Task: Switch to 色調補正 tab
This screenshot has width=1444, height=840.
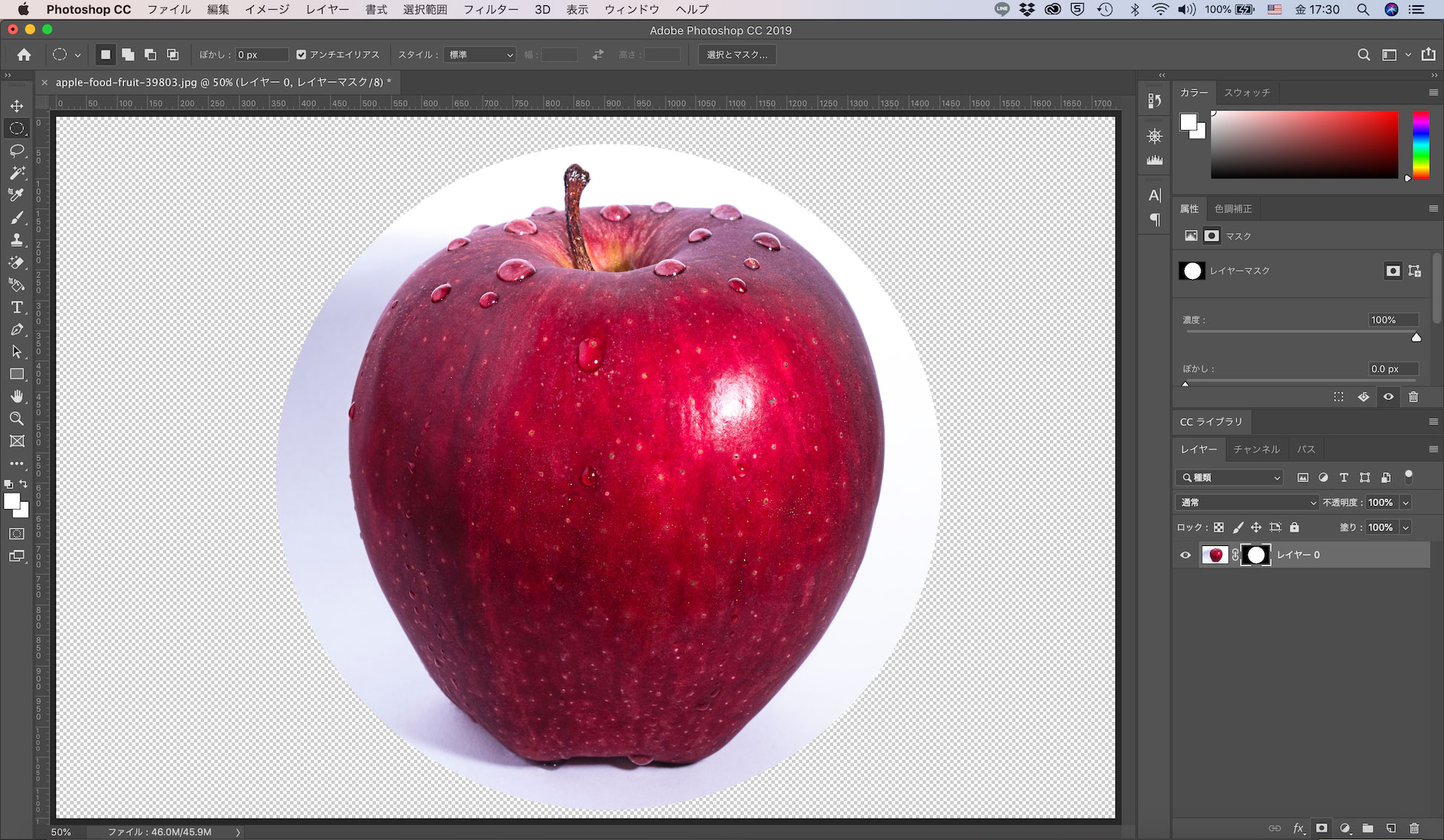Action: click(1233, 208)
